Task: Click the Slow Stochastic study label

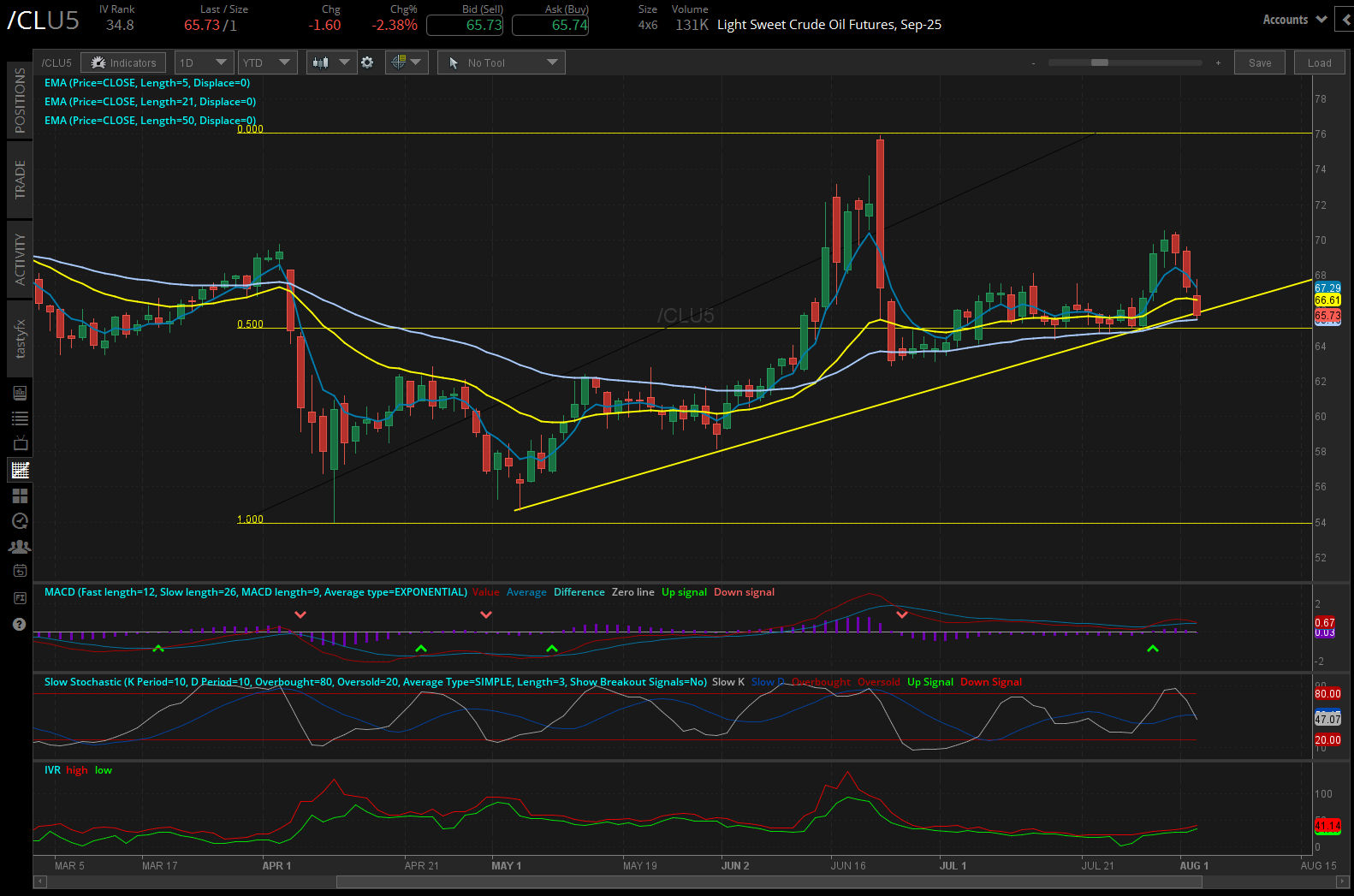Action: point(376,682)
